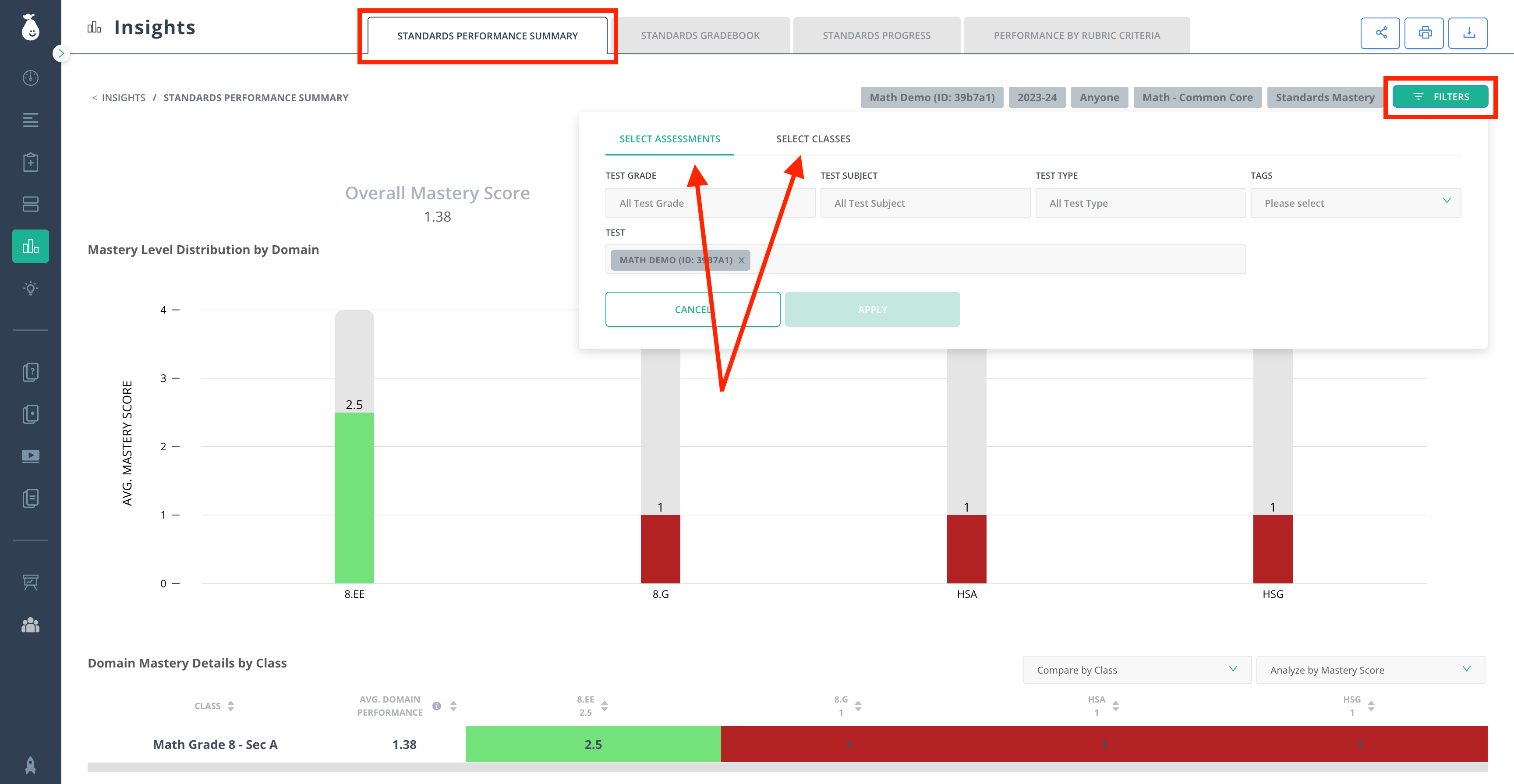Image resolution: width=1514 pixels, height=784 pixels.
Task: Switch to Performance by Rubric Criteria tab
Action: pos(1077,36)
